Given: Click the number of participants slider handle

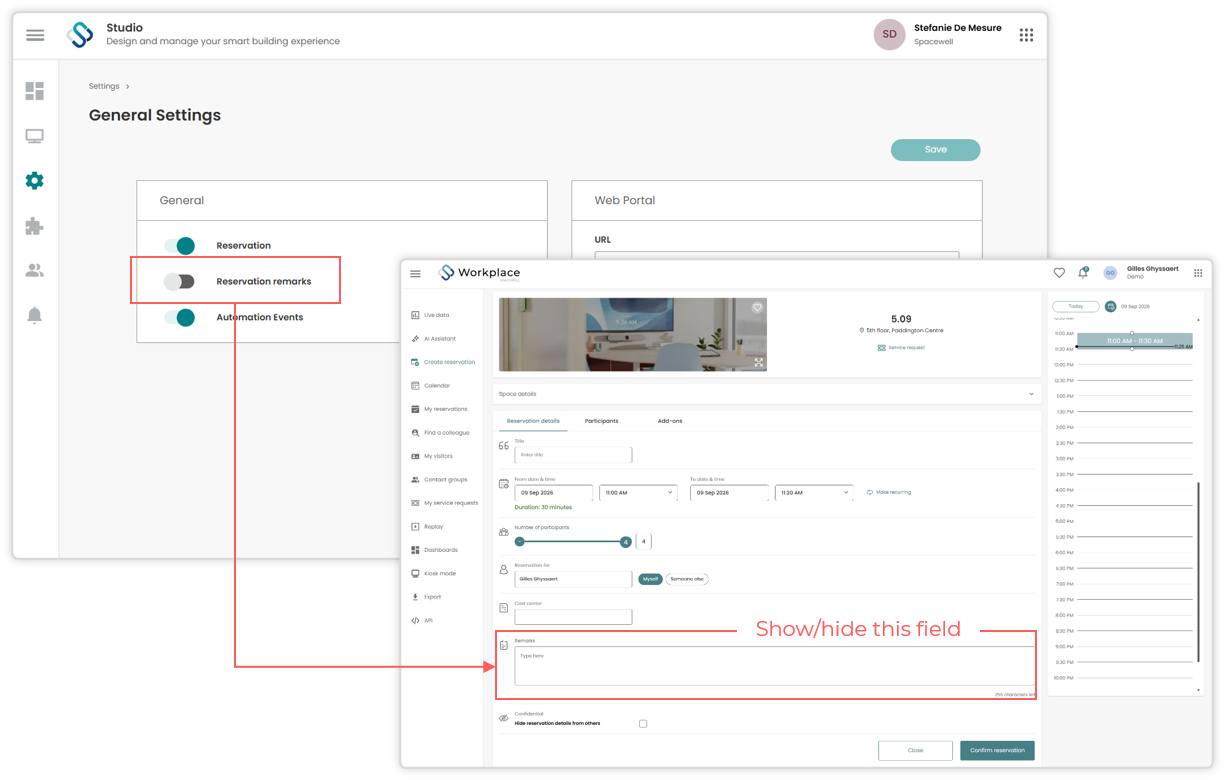Looking at the screenshot, I should click(625, 542).
